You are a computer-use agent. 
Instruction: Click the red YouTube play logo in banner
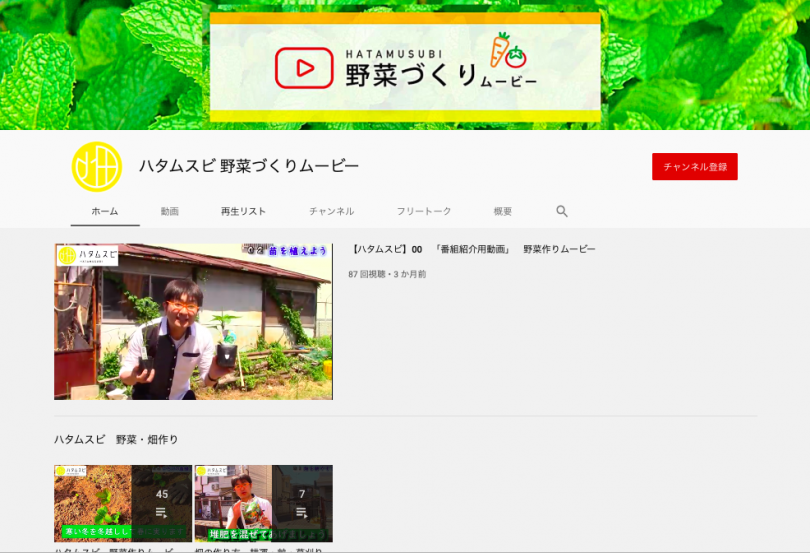point(304,68)
